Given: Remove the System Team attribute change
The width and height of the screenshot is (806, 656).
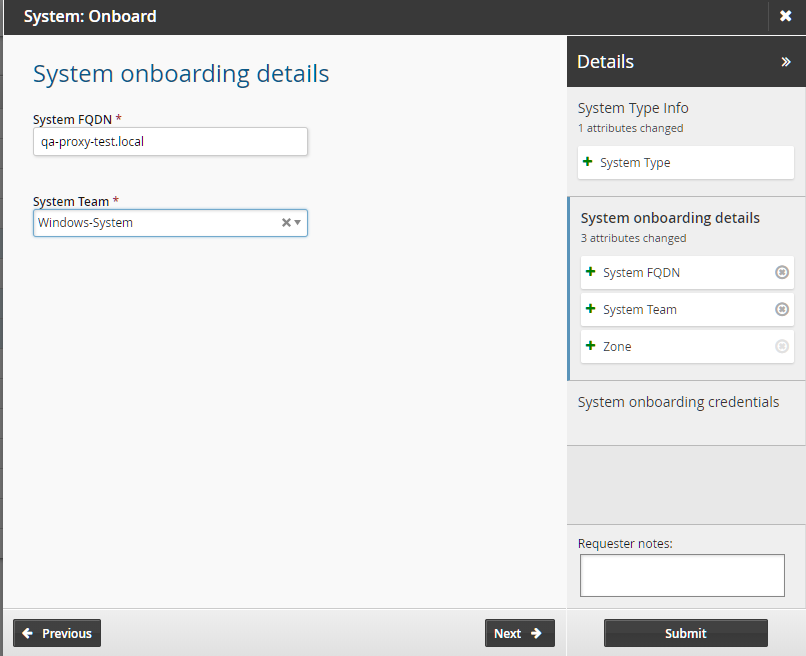Looking at the screenshot, I should click(782, 309).
